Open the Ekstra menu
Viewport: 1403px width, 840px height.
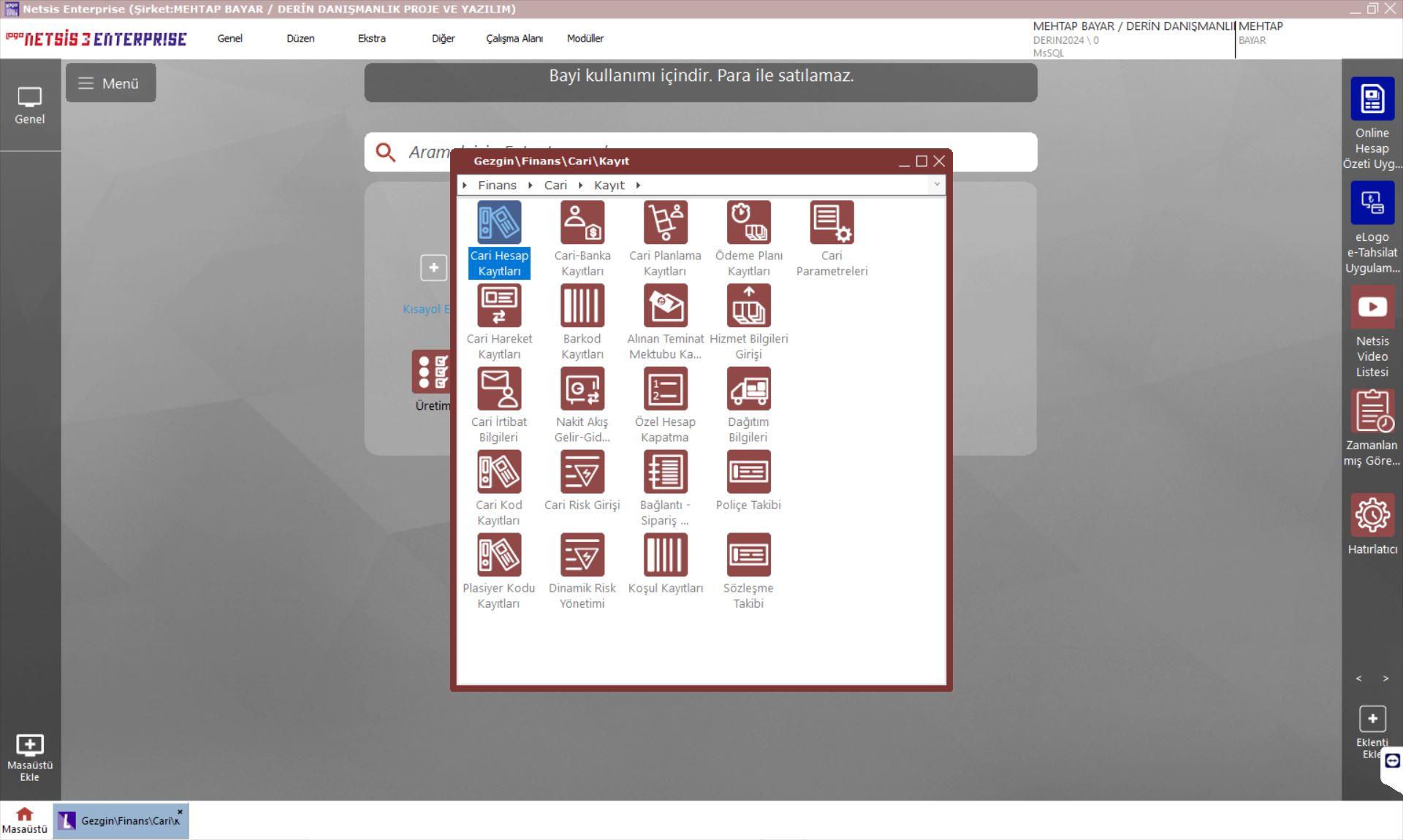372,39
